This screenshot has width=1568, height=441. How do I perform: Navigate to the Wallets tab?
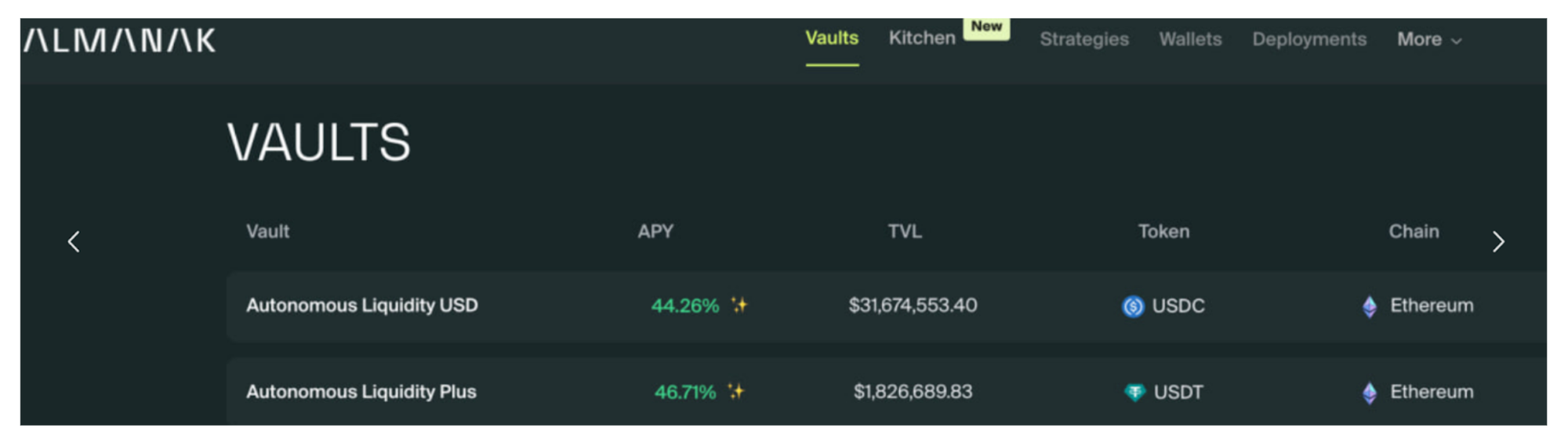tap(1190, 39)
